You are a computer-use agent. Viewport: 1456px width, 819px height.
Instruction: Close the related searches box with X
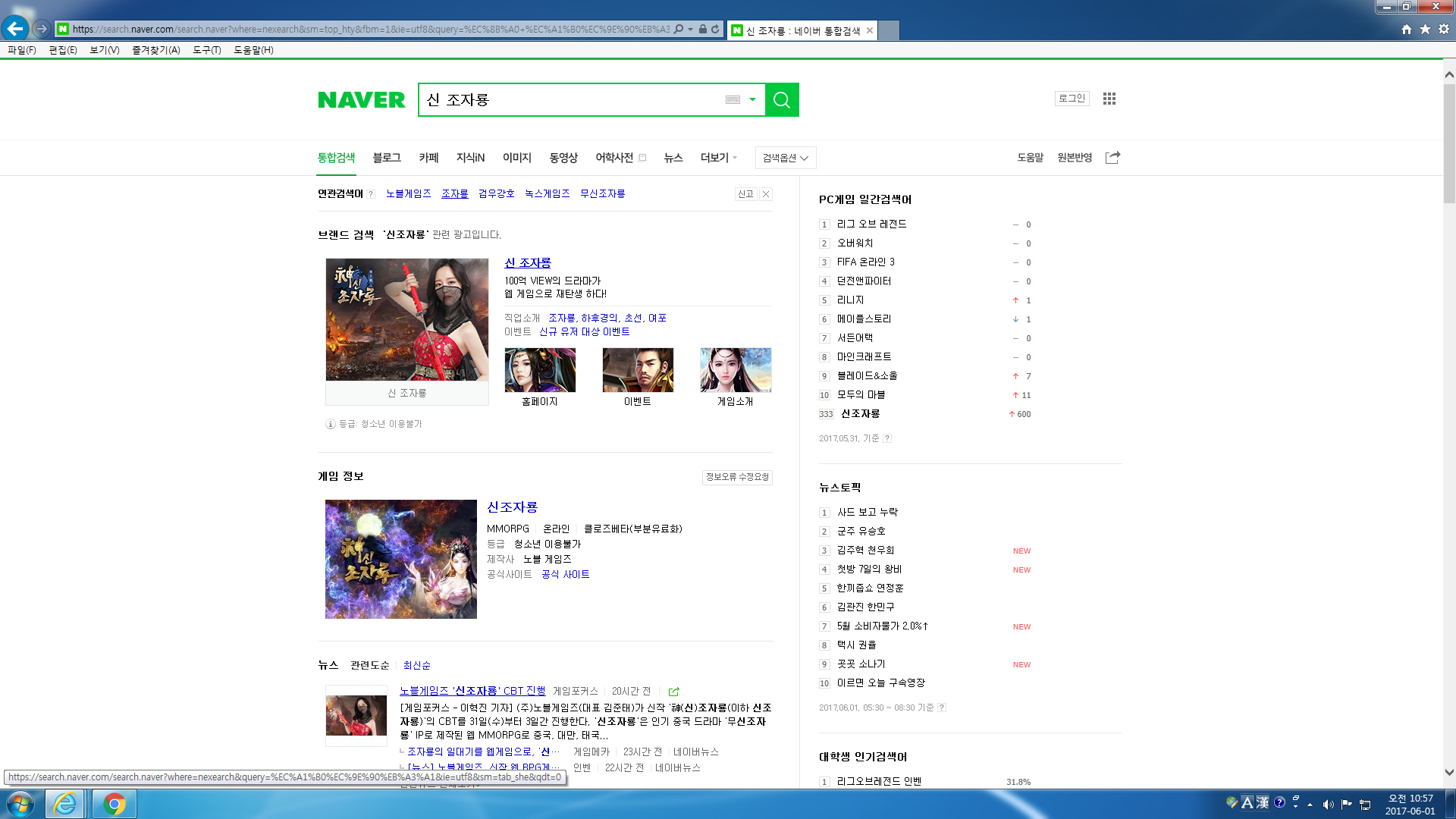[766, 193]
